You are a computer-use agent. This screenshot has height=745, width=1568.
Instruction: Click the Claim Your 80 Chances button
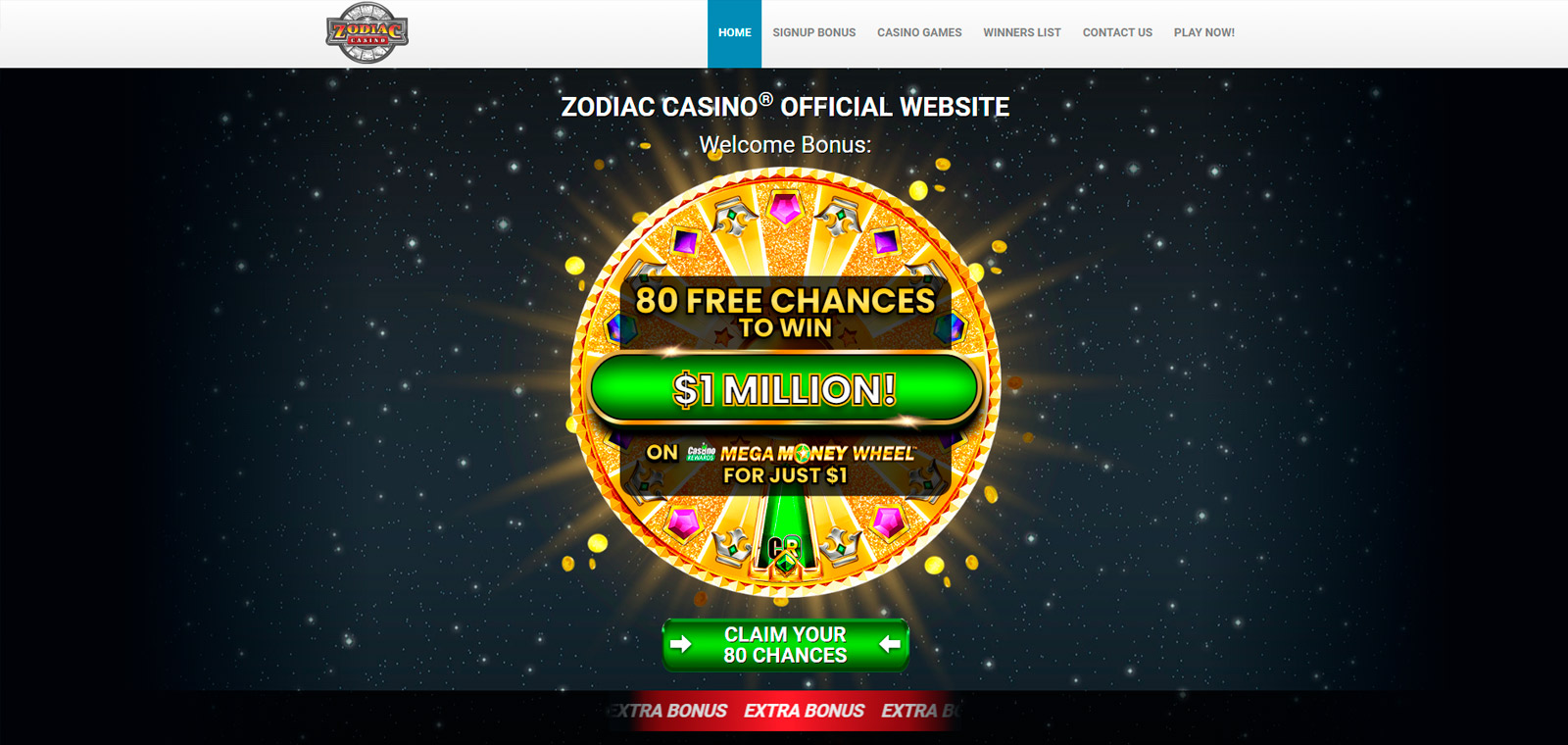point(786,645)
